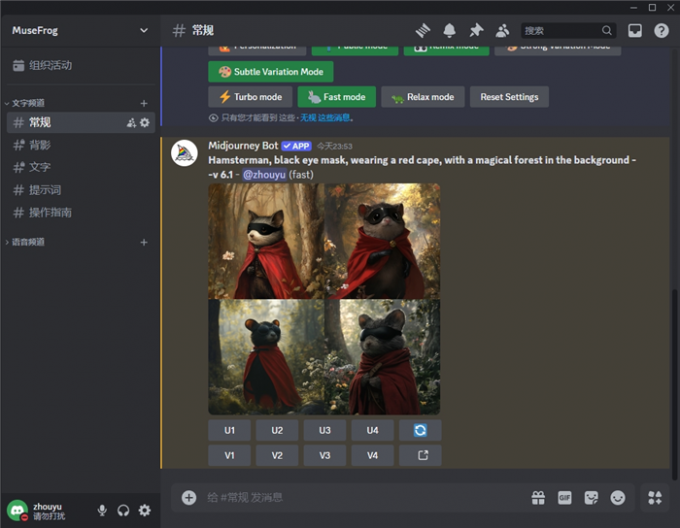680x528 pixels.
Task: Open the generated hamster image grid
Action: click(x=324, y=299)
